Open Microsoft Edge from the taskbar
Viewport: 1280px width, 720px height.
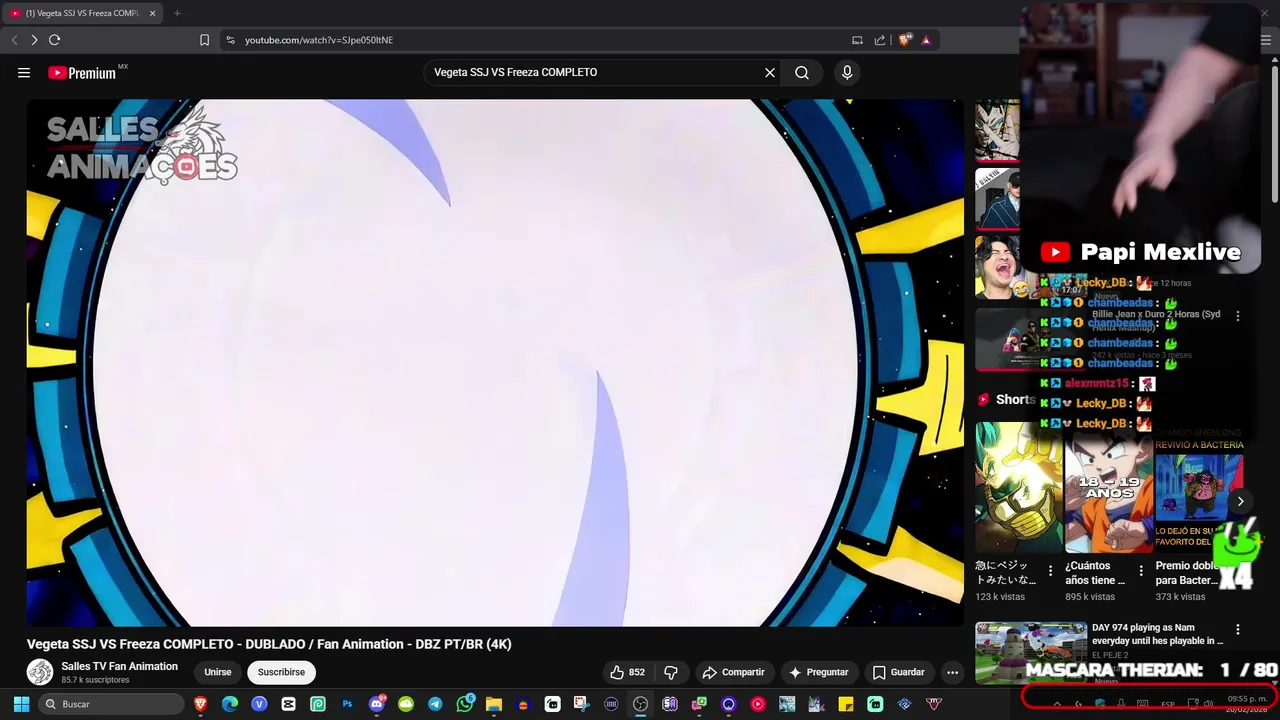click(x=230, y=704)
